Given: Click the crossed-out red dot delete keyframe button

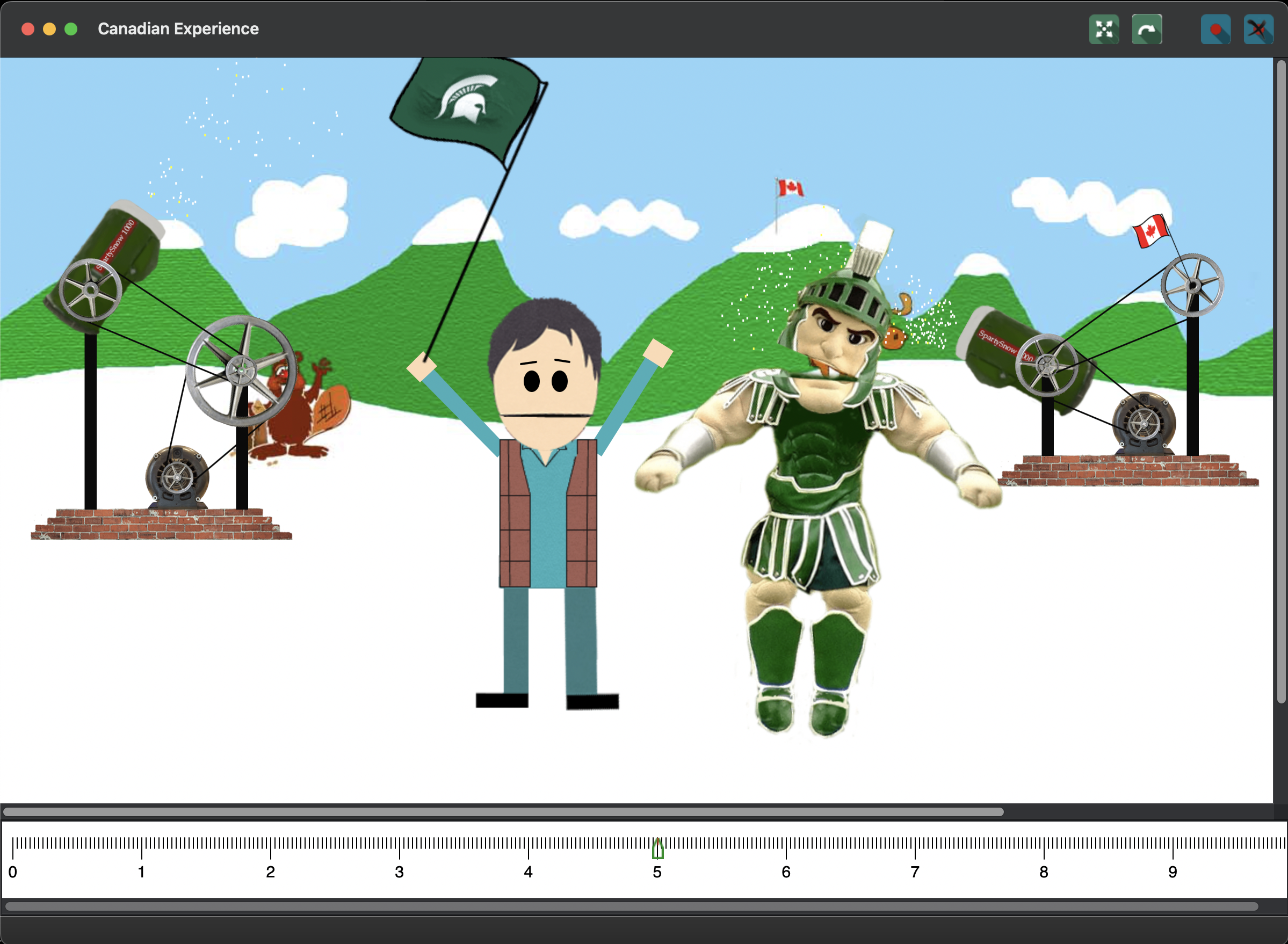Looking at the screenshot, I should [1258, 29].
